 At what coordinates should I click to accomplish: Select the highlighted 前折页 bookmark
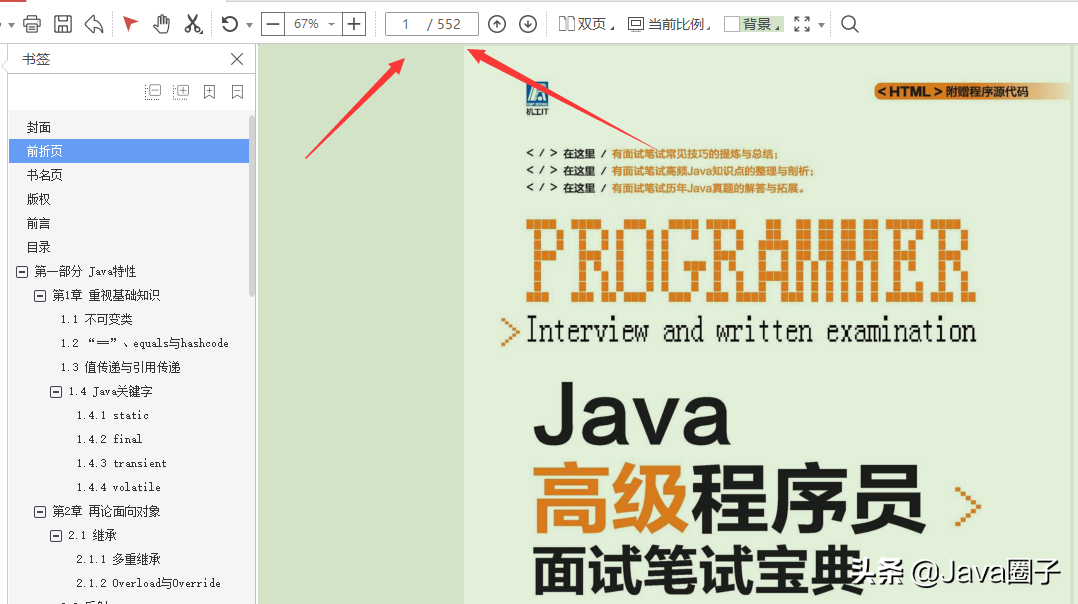point(129,151)
